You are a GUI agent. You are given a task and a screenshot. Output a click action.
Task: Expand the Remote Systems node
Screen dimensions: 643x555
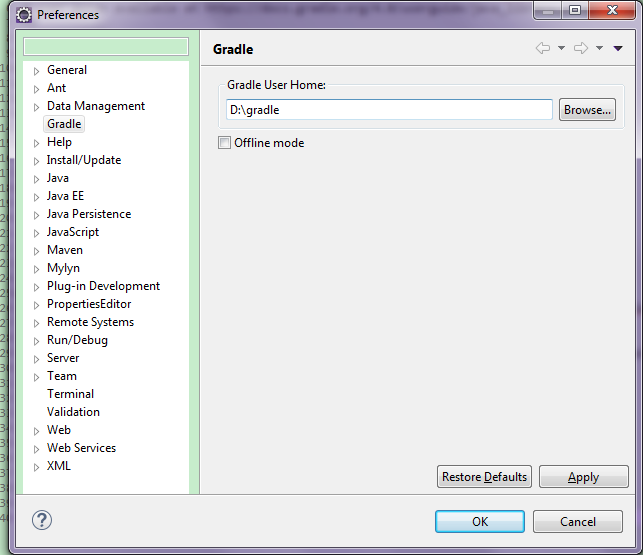pyautogui.click(x=36, y=323)
